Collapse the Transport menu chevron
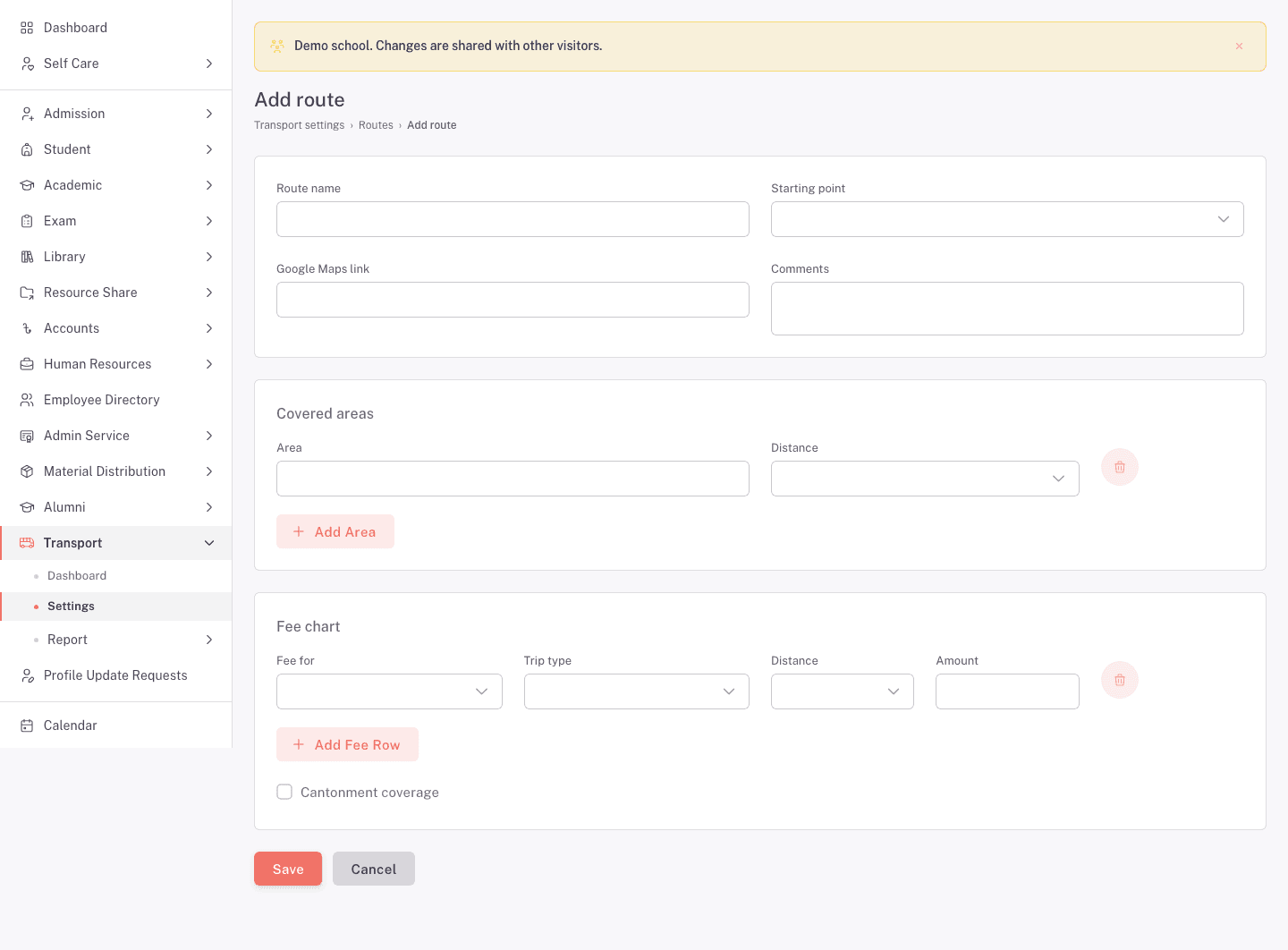The image size is (1288, 950). (x=209, y=543)
